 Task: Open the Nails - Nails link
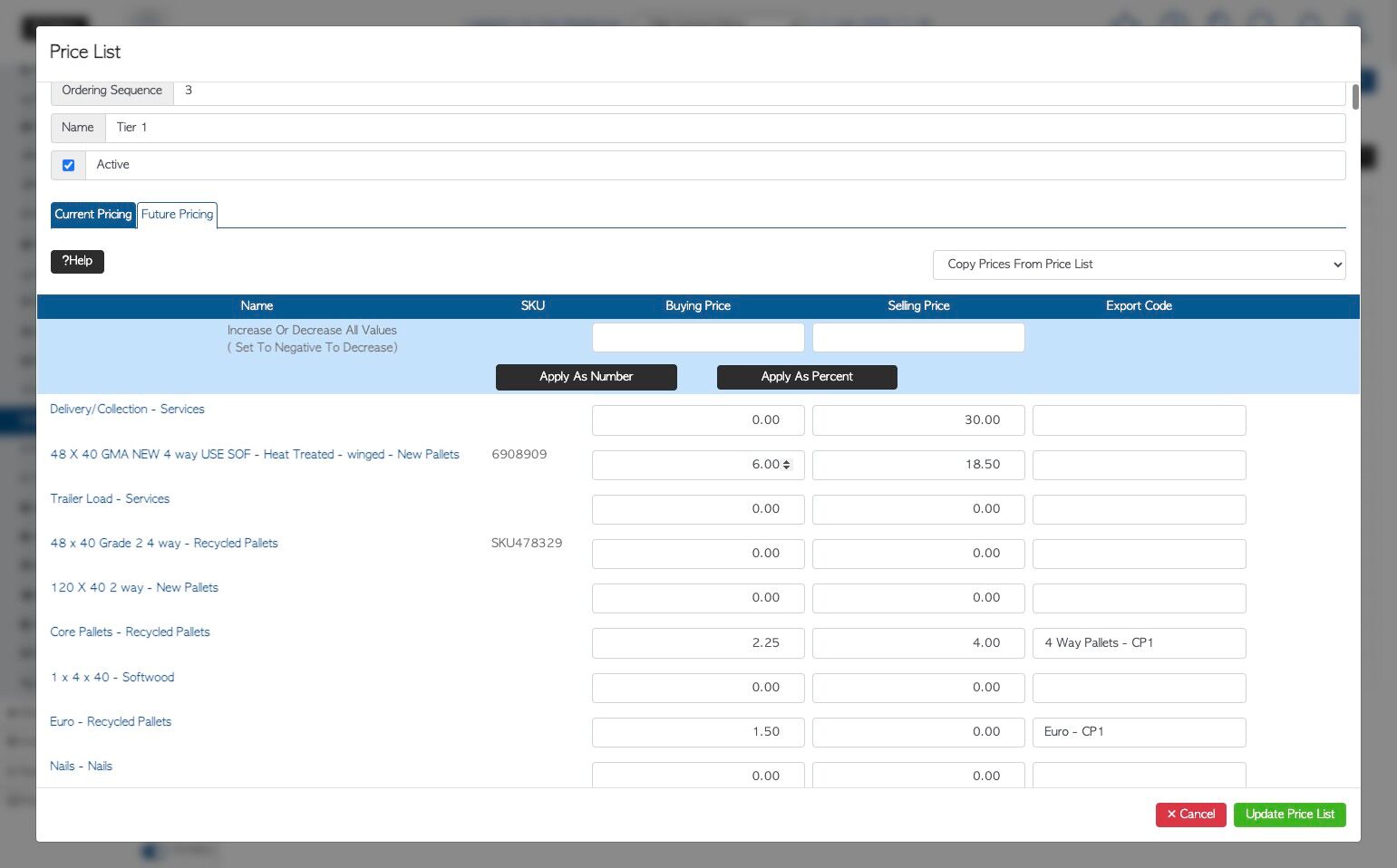coord(82,767)
